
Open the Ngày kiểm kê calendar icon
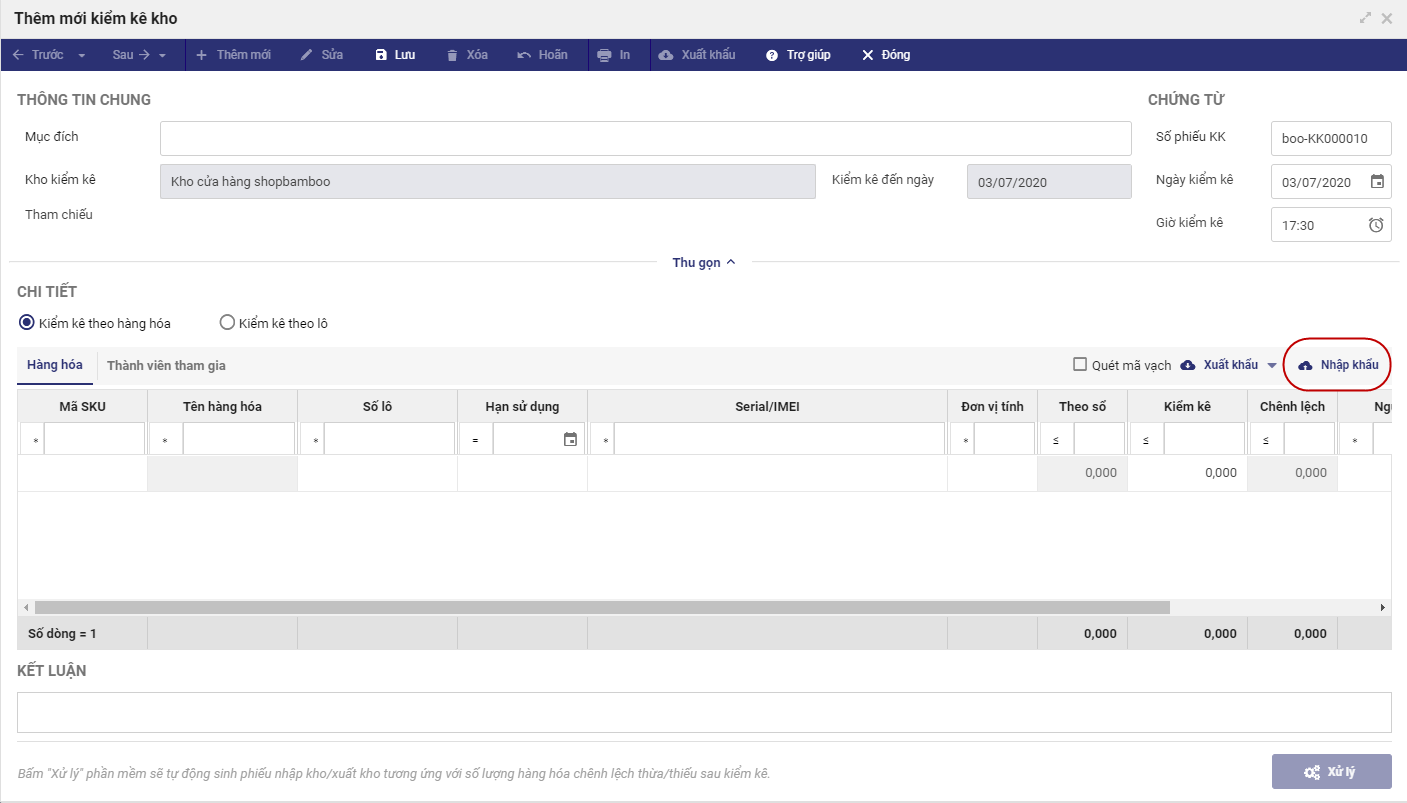coord(1377,182)
